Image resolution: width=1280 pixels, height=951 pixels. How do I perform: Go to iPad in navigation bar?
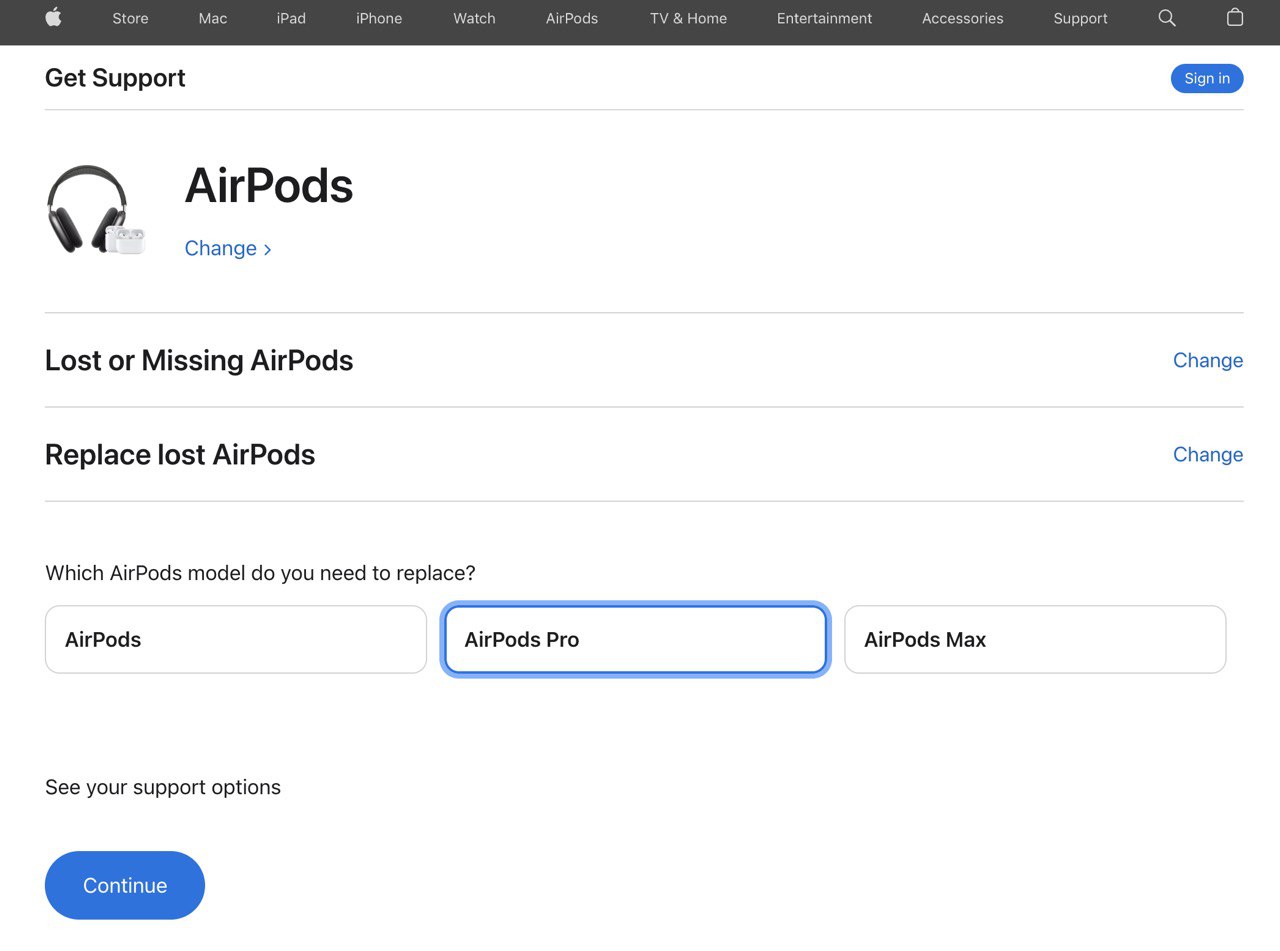click(291, 18)
